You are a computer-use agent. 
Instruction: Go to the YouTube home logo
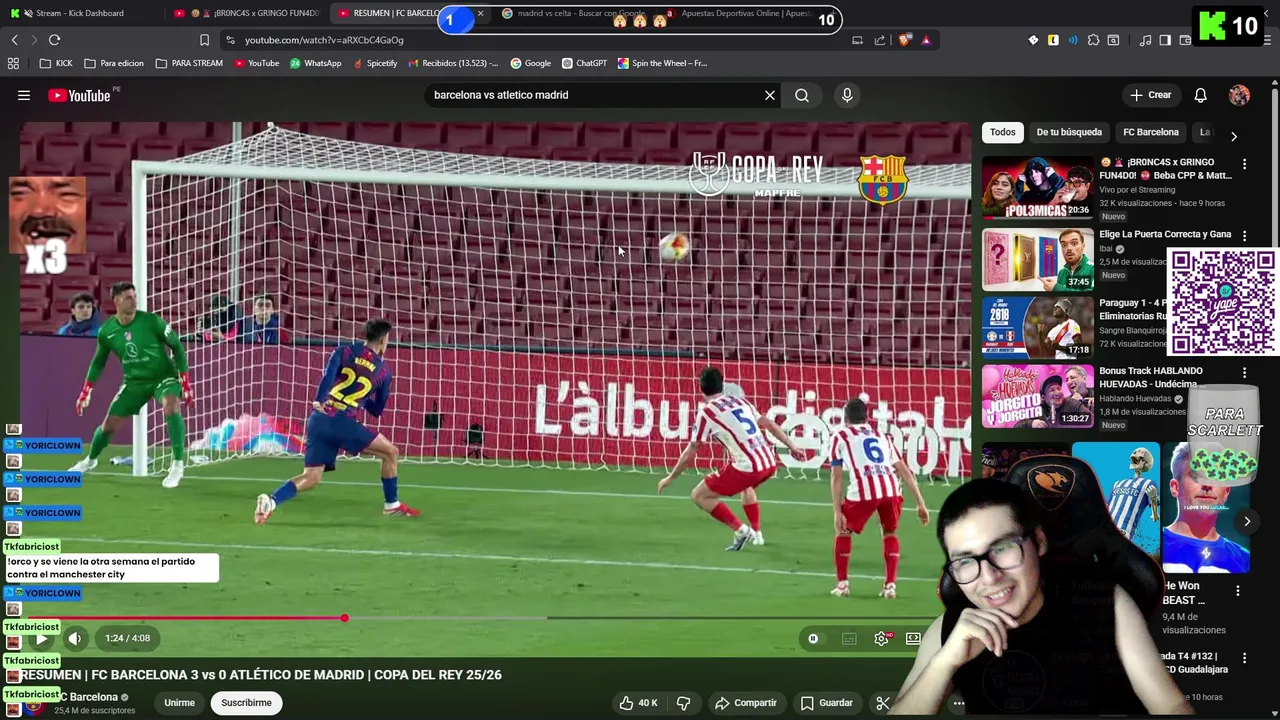click(79, 95)
